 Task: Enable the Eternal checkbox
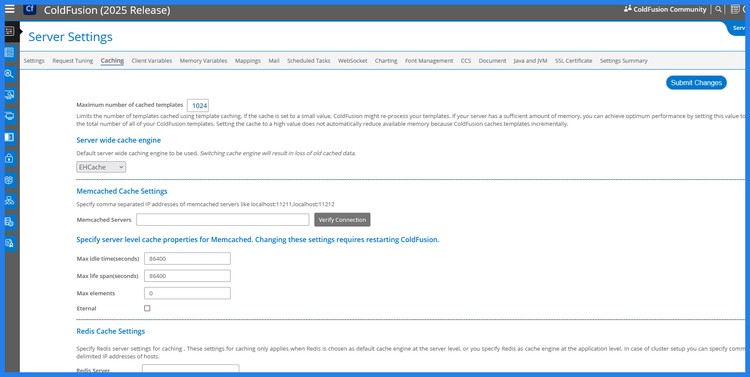(x=147, y=308)
